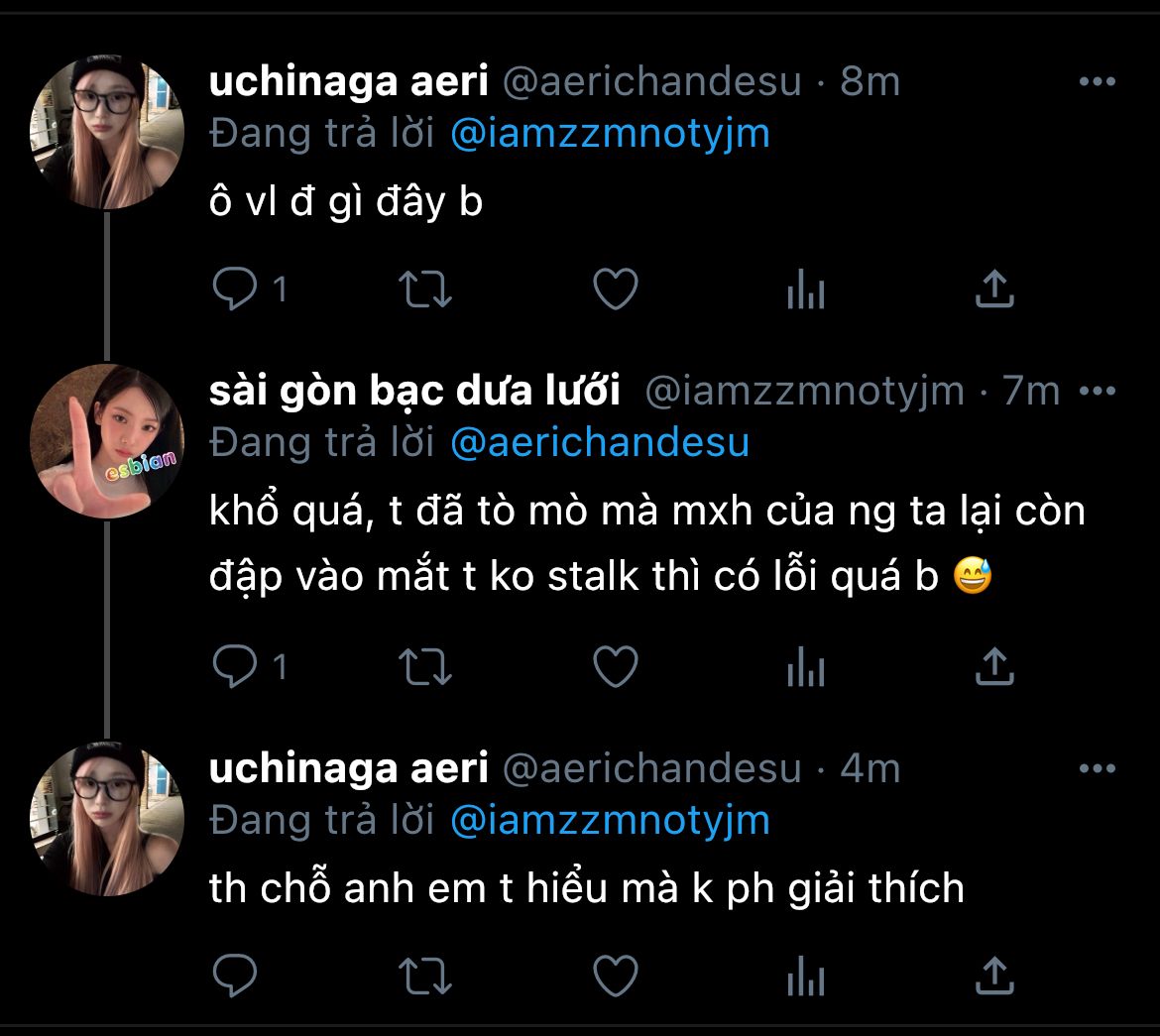The height and width of the screenshot is (1036, 1160).
Task: Open sài gòn bạc dưa lưới's profile picture
Action: pyautogui.click(x=107, y=441)
